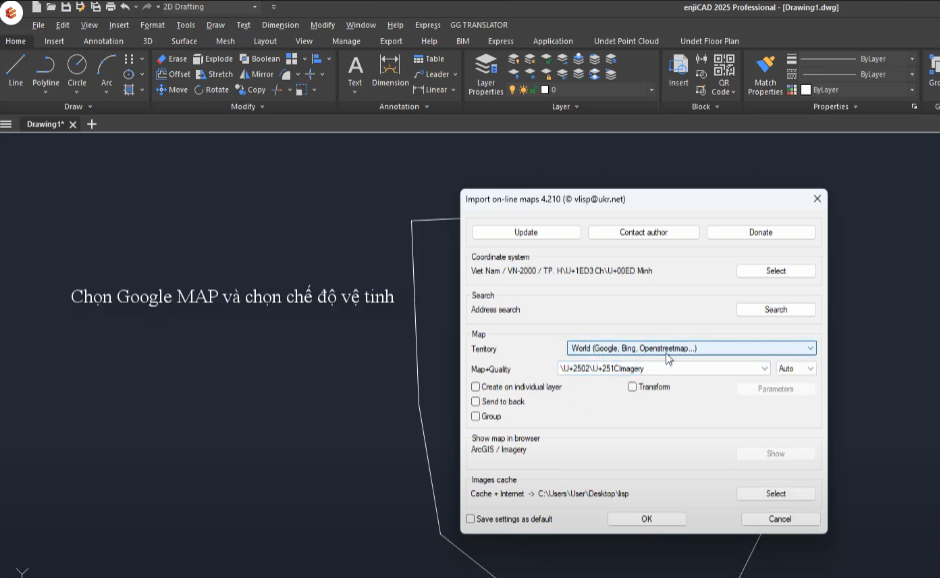Click the layer color swatch
The height and width of the screenshot is (578, 940).
coord(546,90)
